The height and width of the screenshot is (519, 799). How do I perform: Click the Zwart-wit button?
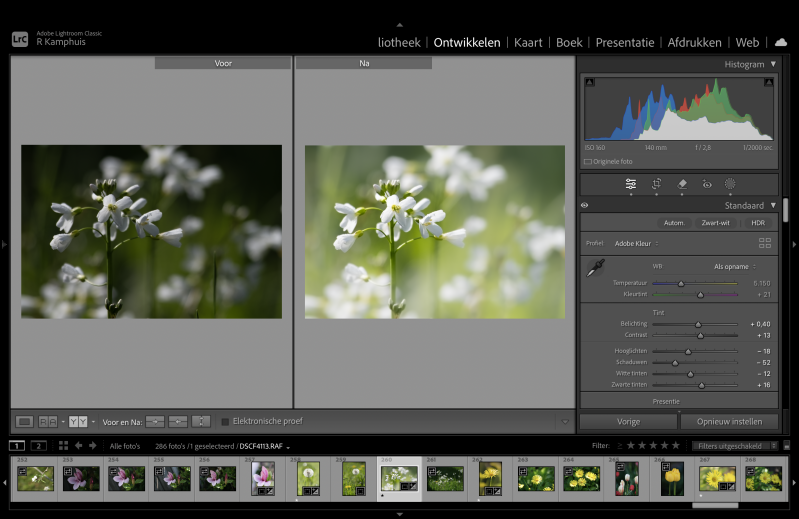coord(715,223)
